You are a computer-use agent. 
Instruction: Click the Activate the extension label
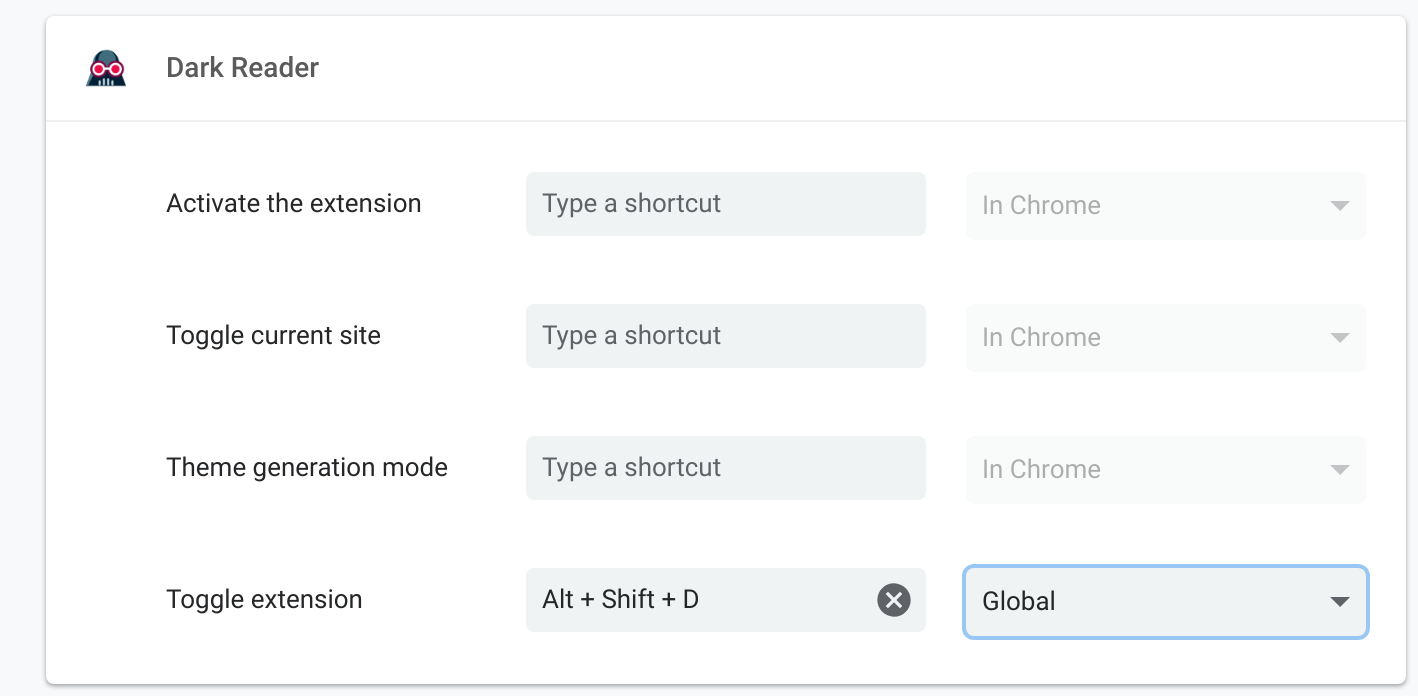pyautogui.click(x=293, y=203)
